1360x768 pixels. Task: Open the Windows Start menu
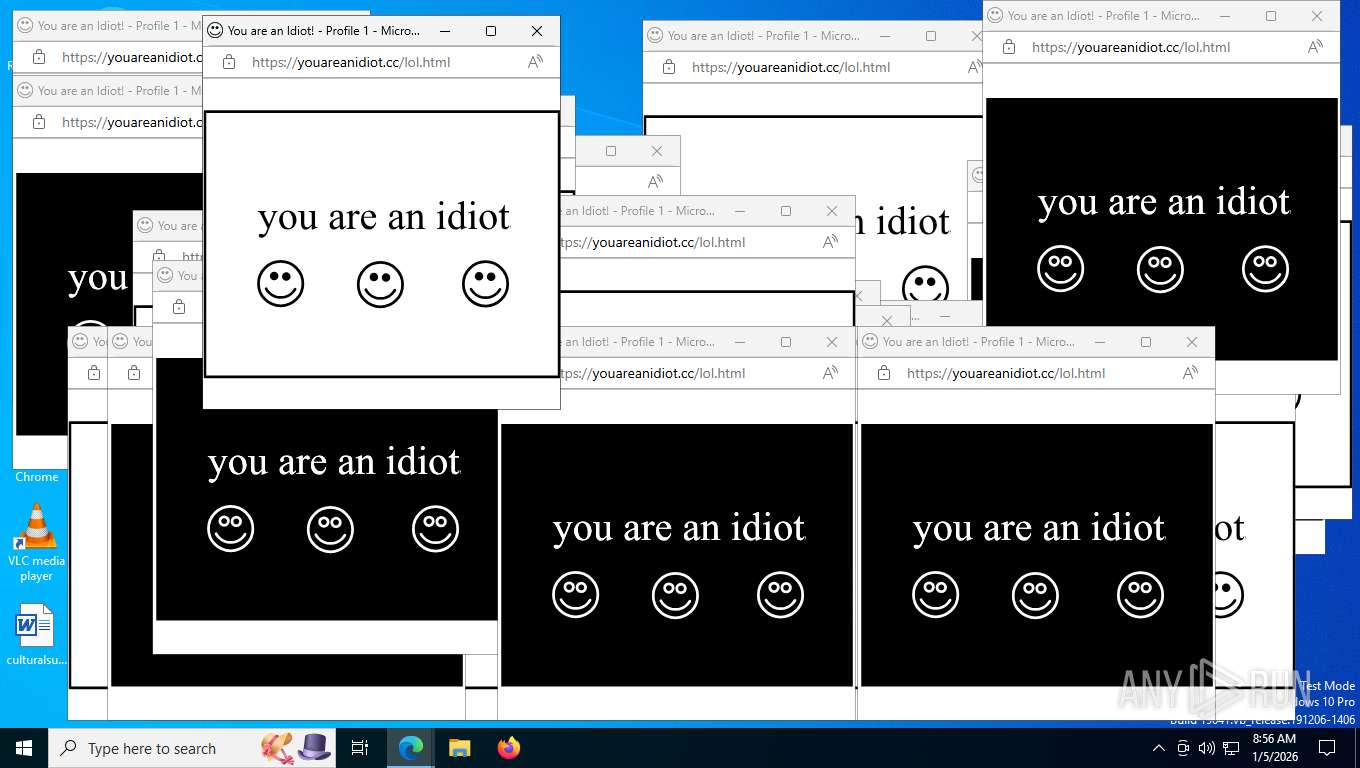(23, 748)
